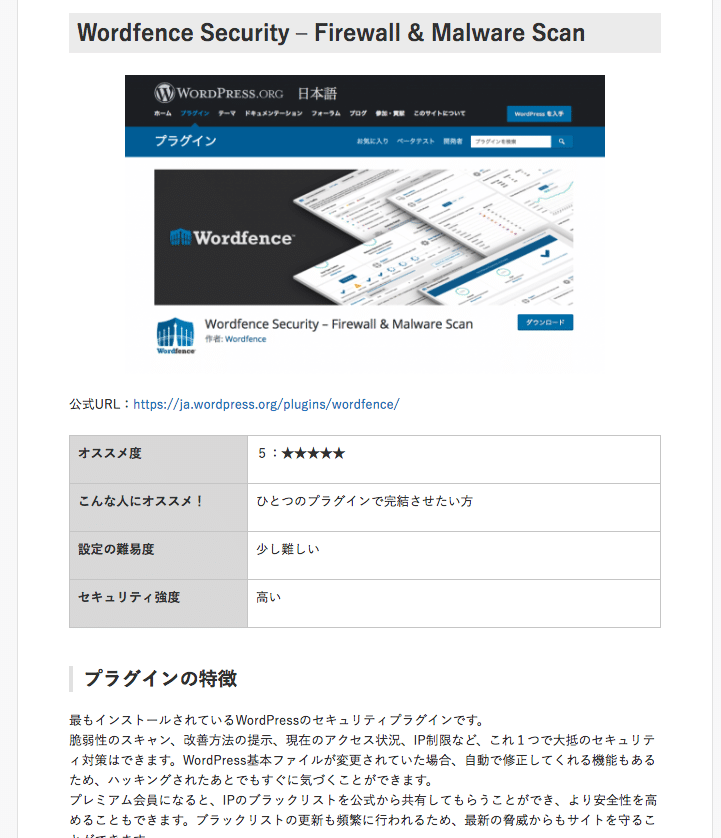The image size is (721, 838).
Task: Select the 'オススメ度' table header cell
Action: (158, 460)
